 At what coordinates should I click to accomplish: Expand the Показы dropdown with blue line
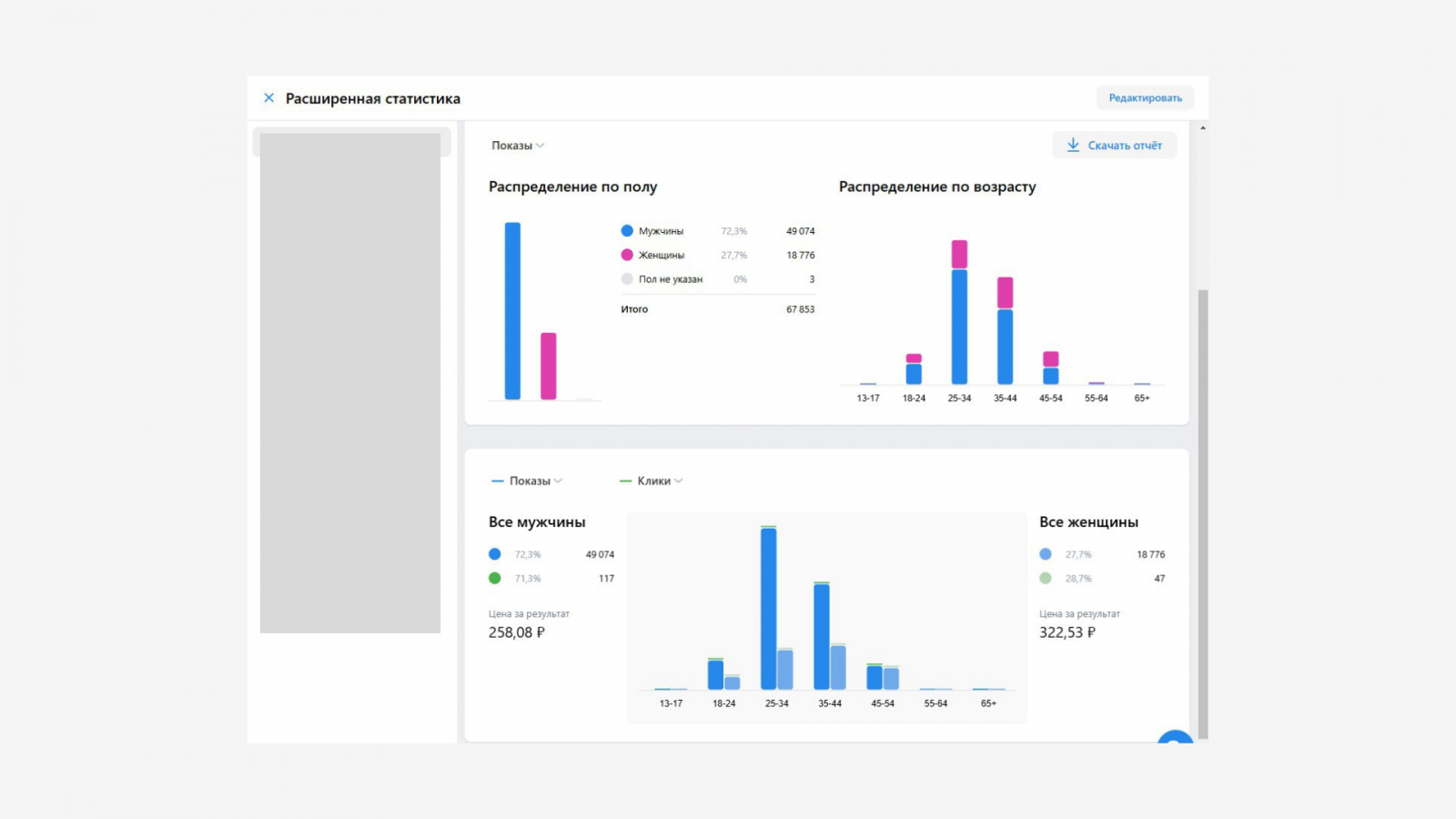pyautogui.click(x=527, y=480)
